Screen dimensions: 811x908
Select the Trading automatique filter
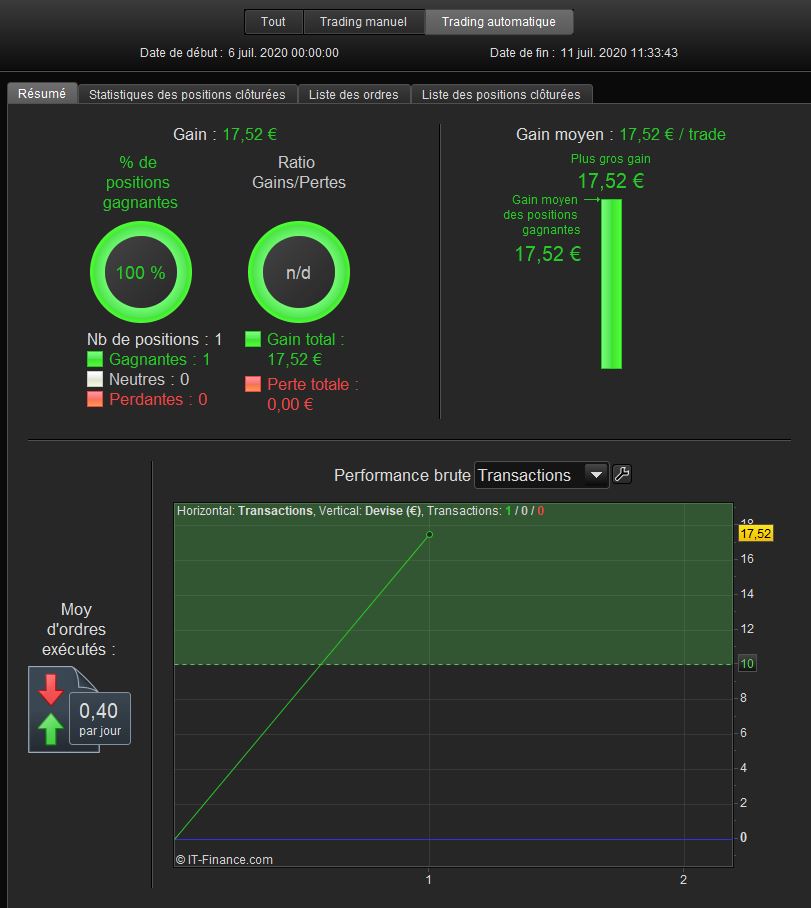click(499, 21)
